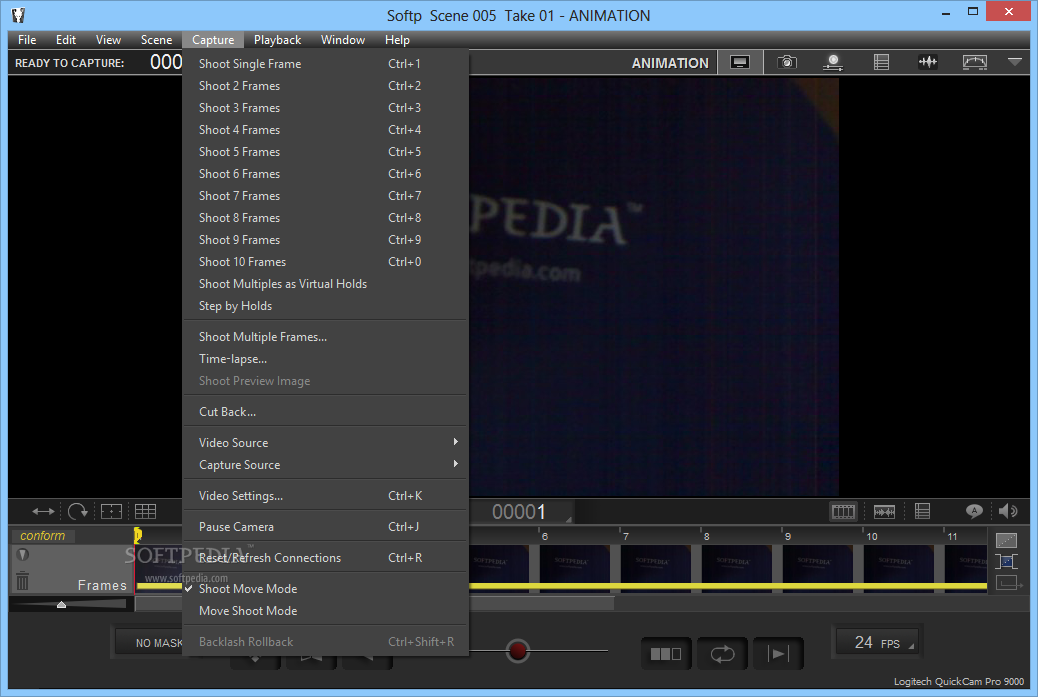Open the frame counter 00001 dropdown
Image resolution: width=1038 pixels, height=697 pixels.
tap(522, 512)
